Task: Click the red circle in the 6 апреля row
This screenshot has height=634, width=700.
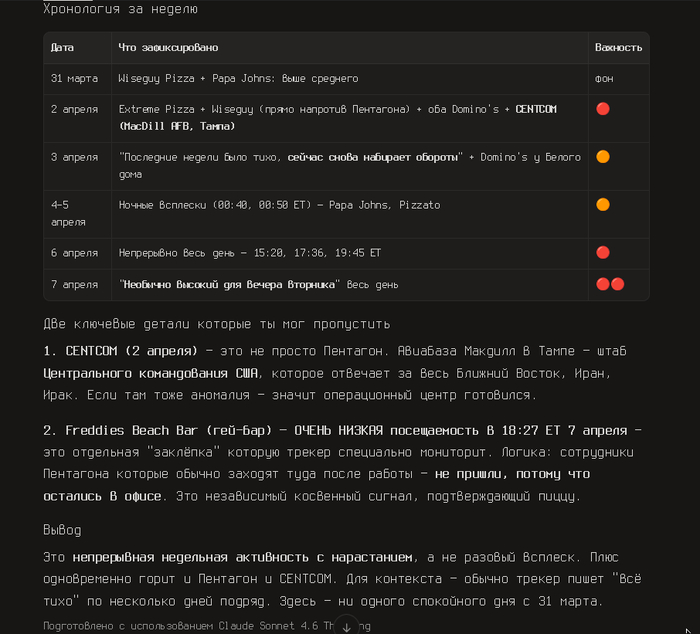Action: [x=603, y=253]
